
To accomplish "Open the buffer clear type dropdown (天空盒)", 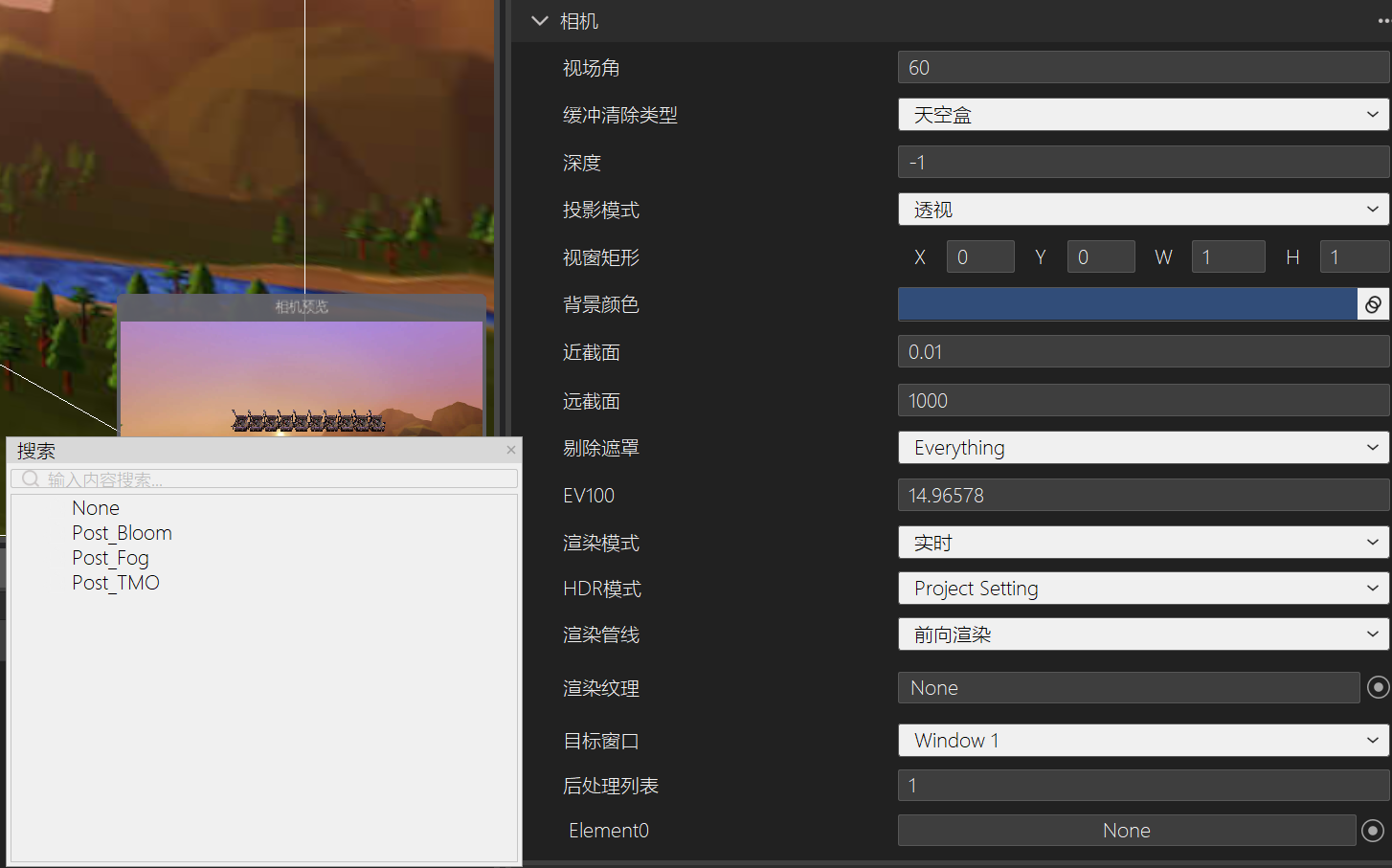I will tap(1143, 115).
